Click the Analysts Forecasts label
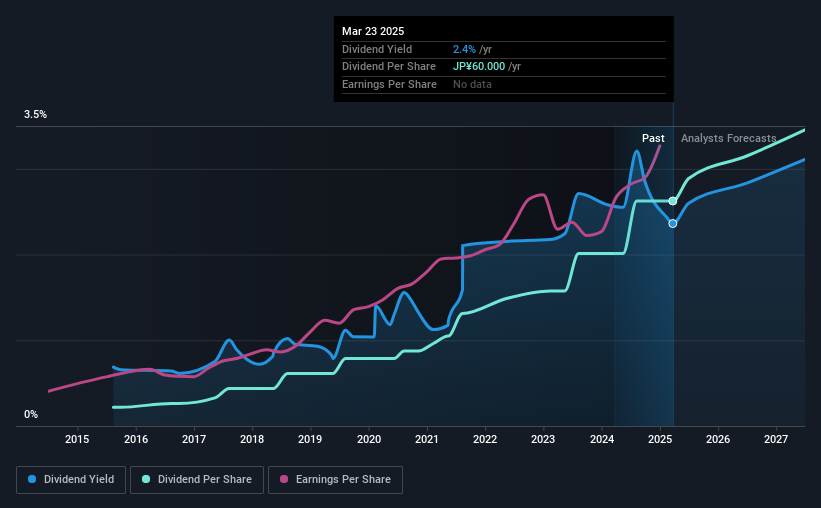This screenshot has width=821, height=508. coord(728,138)
